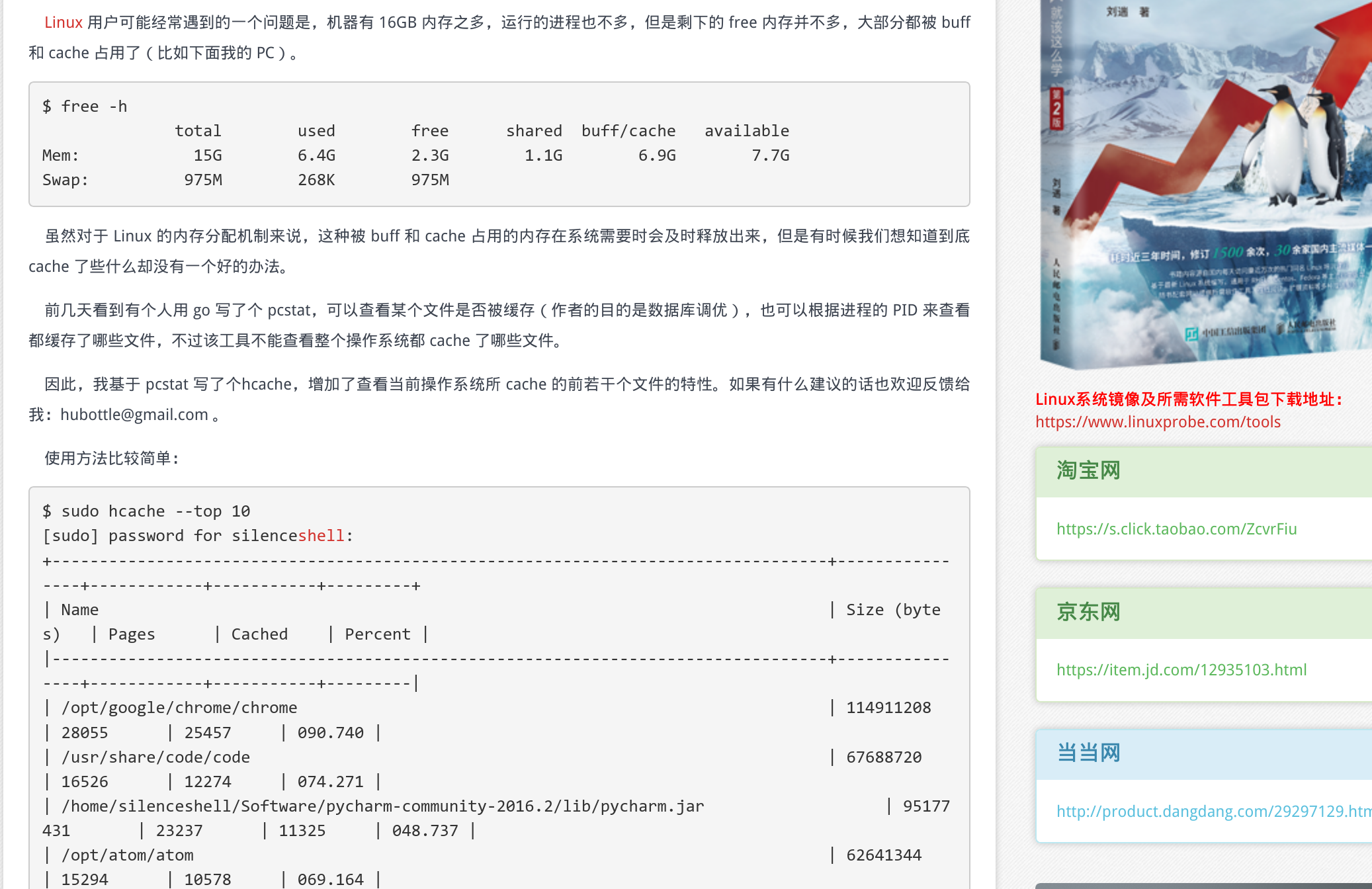This screenshot has height=889, width=1372.
Task: Click the 'Percent' table column header
Action: pyautogui.click(x=378, y=634)
